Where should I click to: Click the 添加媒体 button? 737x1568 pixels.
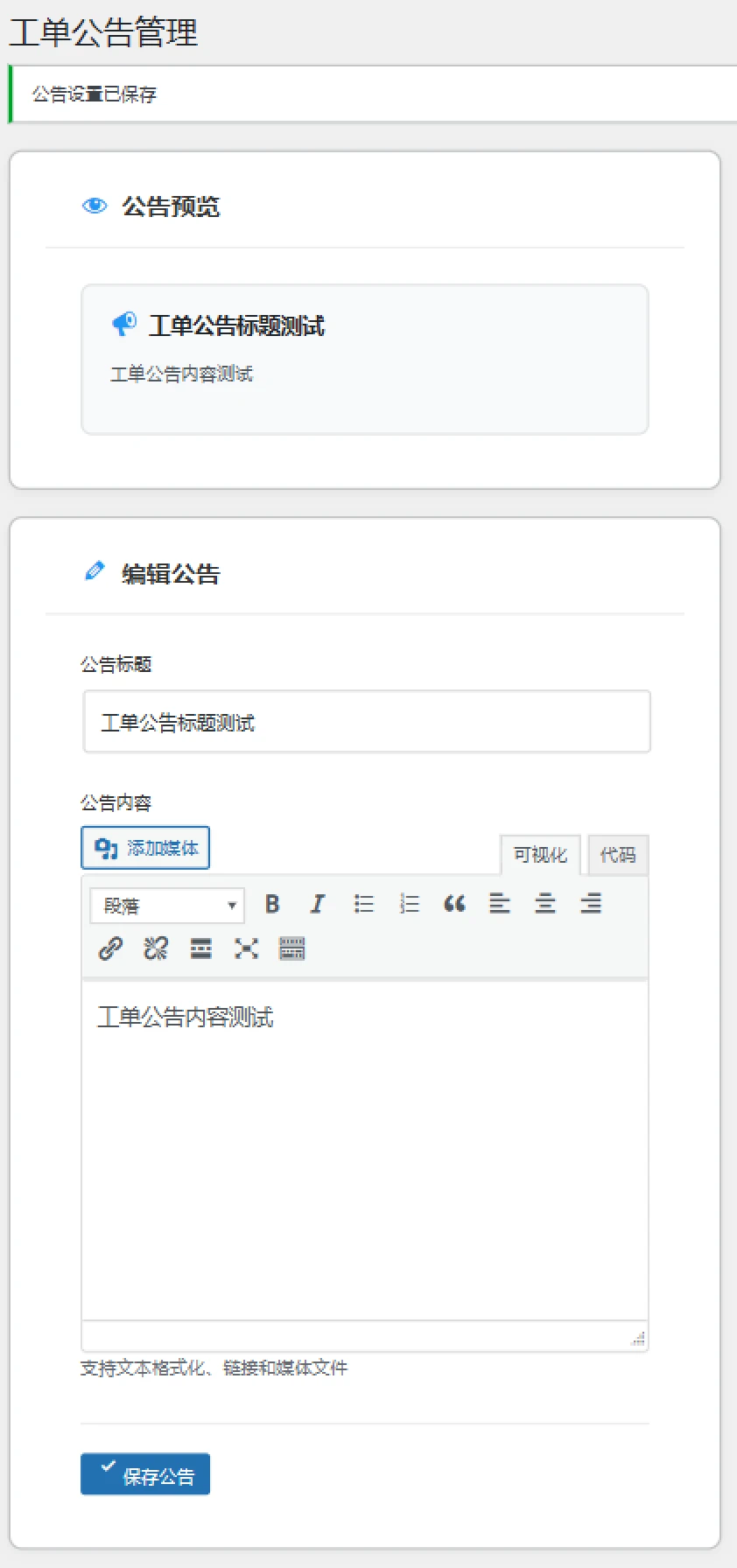pos(145,848)
